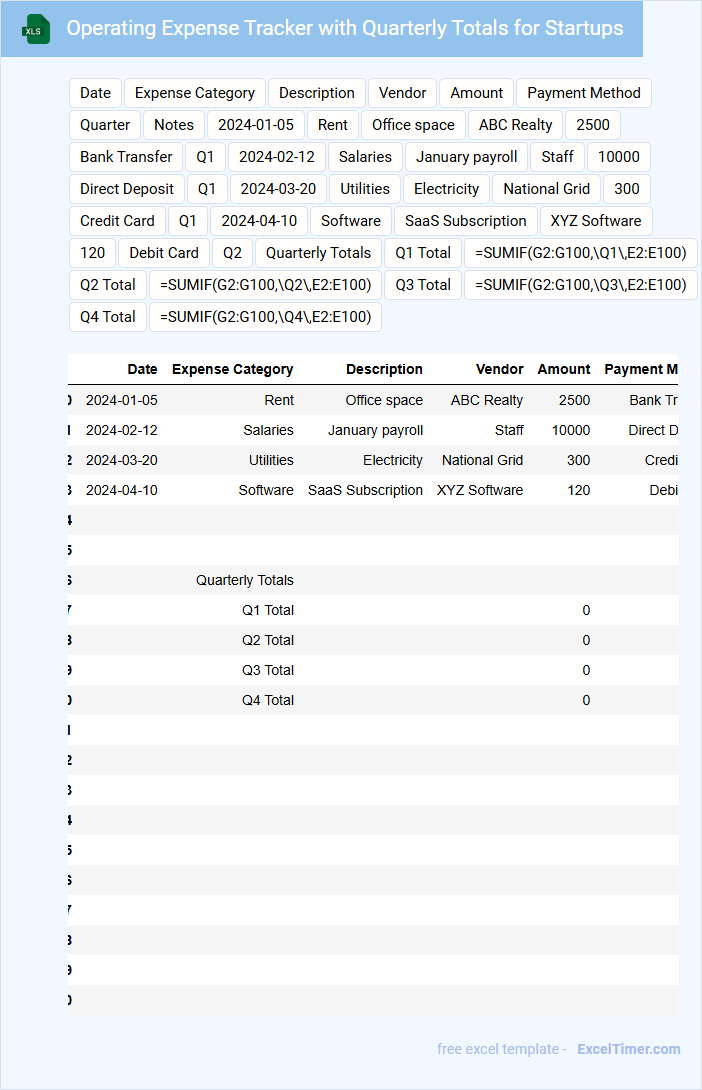Select the Q4 Total tag chip

coord(108,317)
